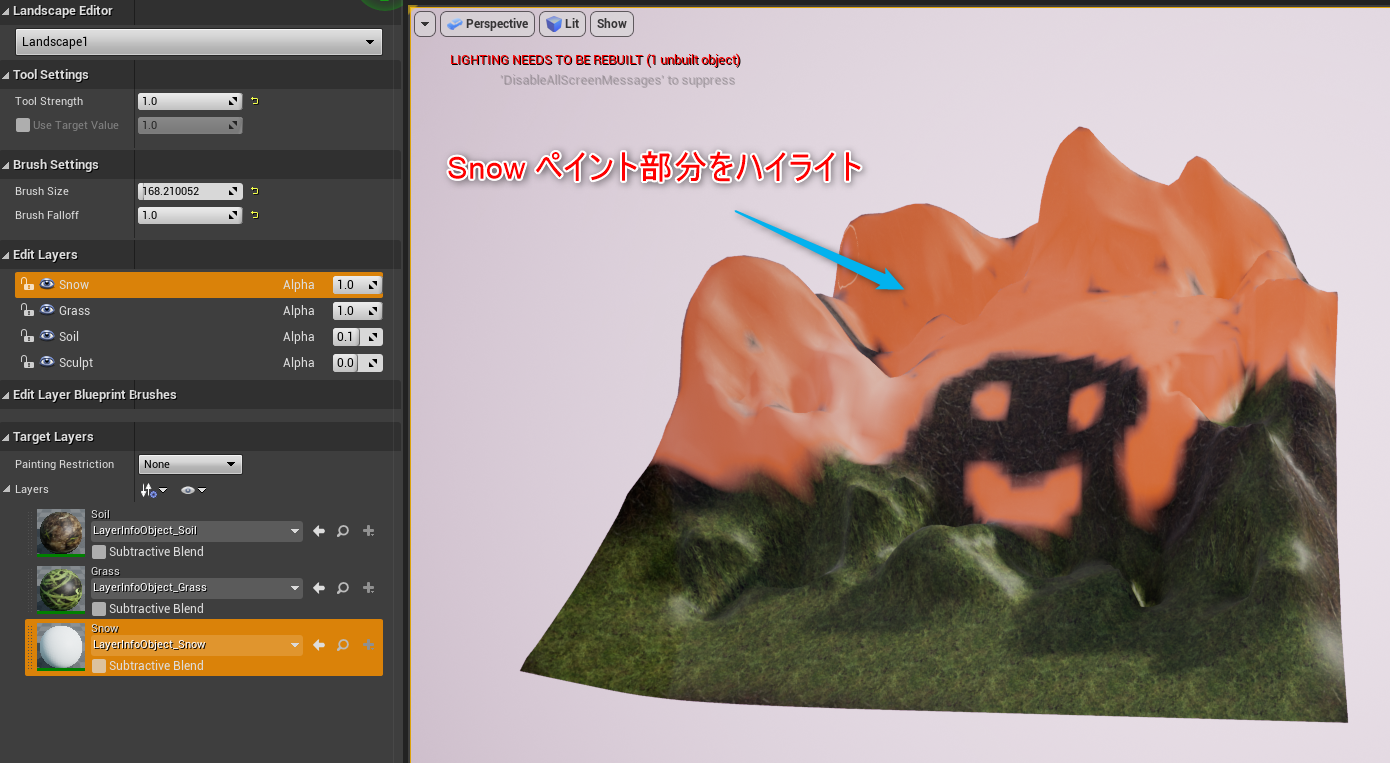The height and width of the screenshot is (763, 1390).
Task: Open target layers sort options
Action: tap(154, 490)
